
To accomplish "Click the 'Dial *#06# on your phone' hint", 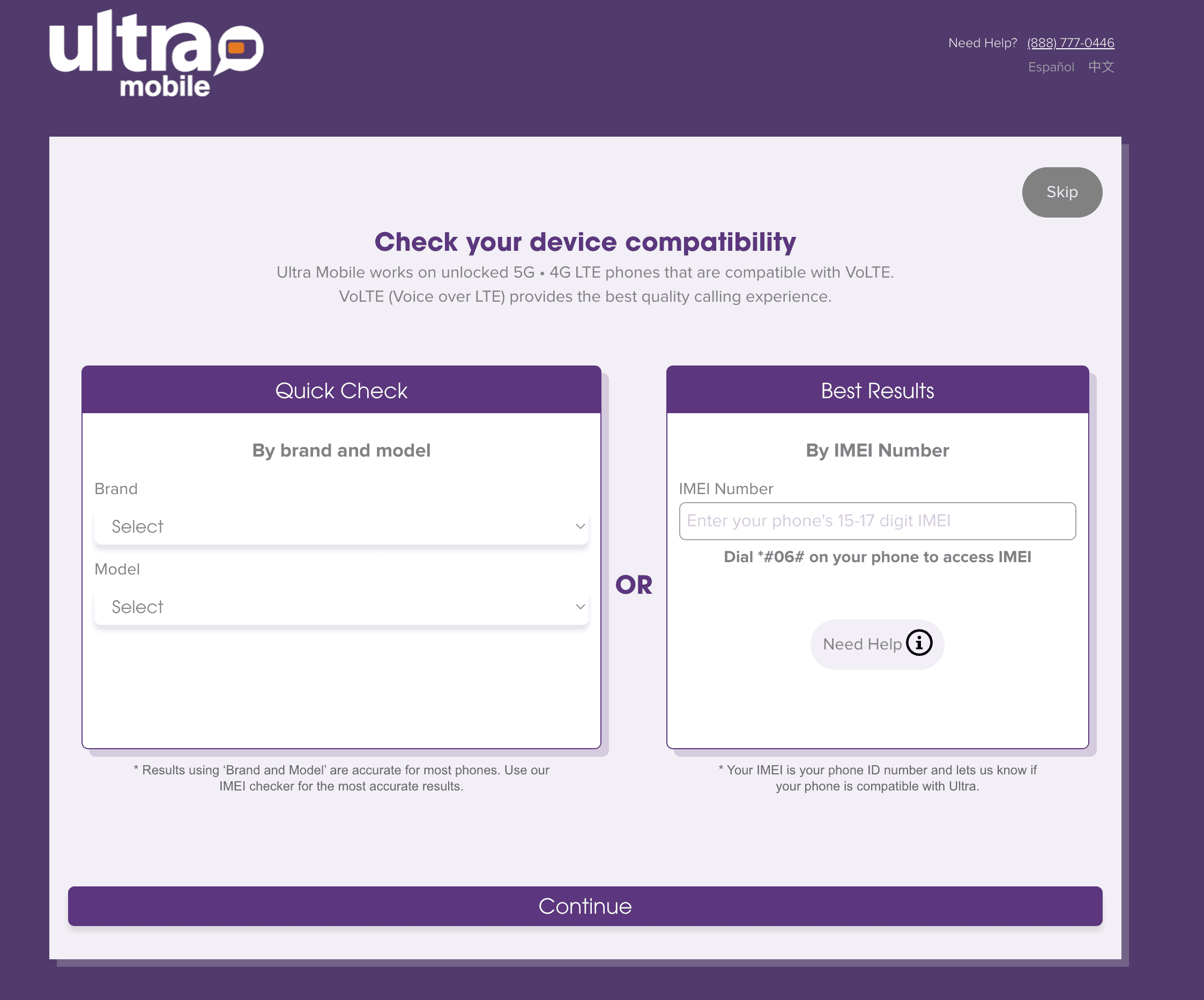I will tap(877, 557).
